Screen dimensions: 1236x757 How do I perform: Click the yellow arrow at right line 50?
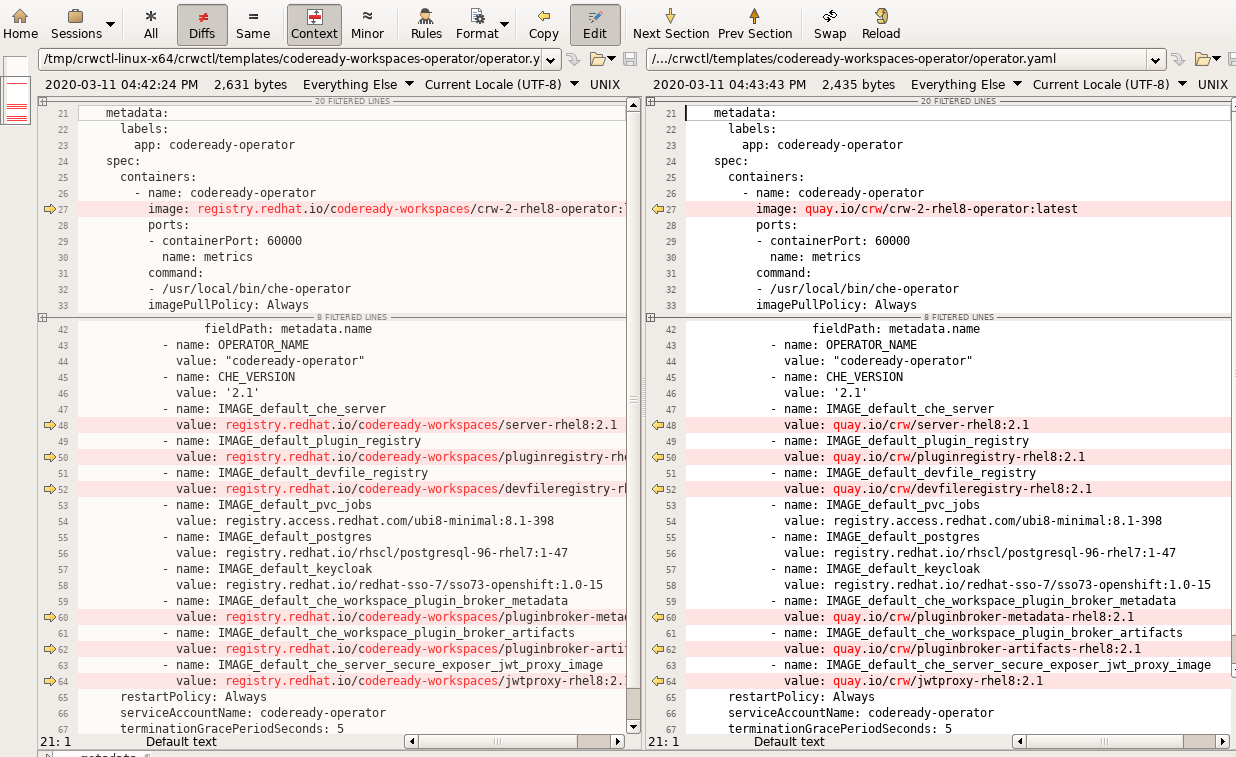coord(658,457)
